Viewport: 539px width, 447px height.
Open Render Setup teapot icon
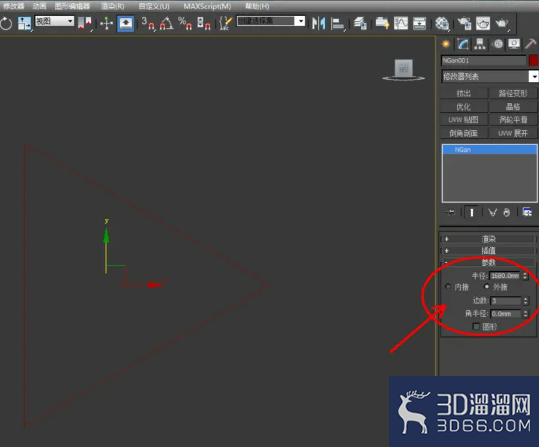click(x=464, y=23)
